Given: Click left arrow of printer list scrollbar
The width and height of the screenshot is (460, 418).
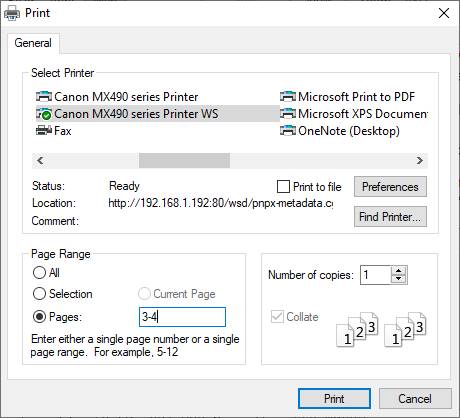Looking at the screenshot, I should pyautogui.click(x=40, y=161).
